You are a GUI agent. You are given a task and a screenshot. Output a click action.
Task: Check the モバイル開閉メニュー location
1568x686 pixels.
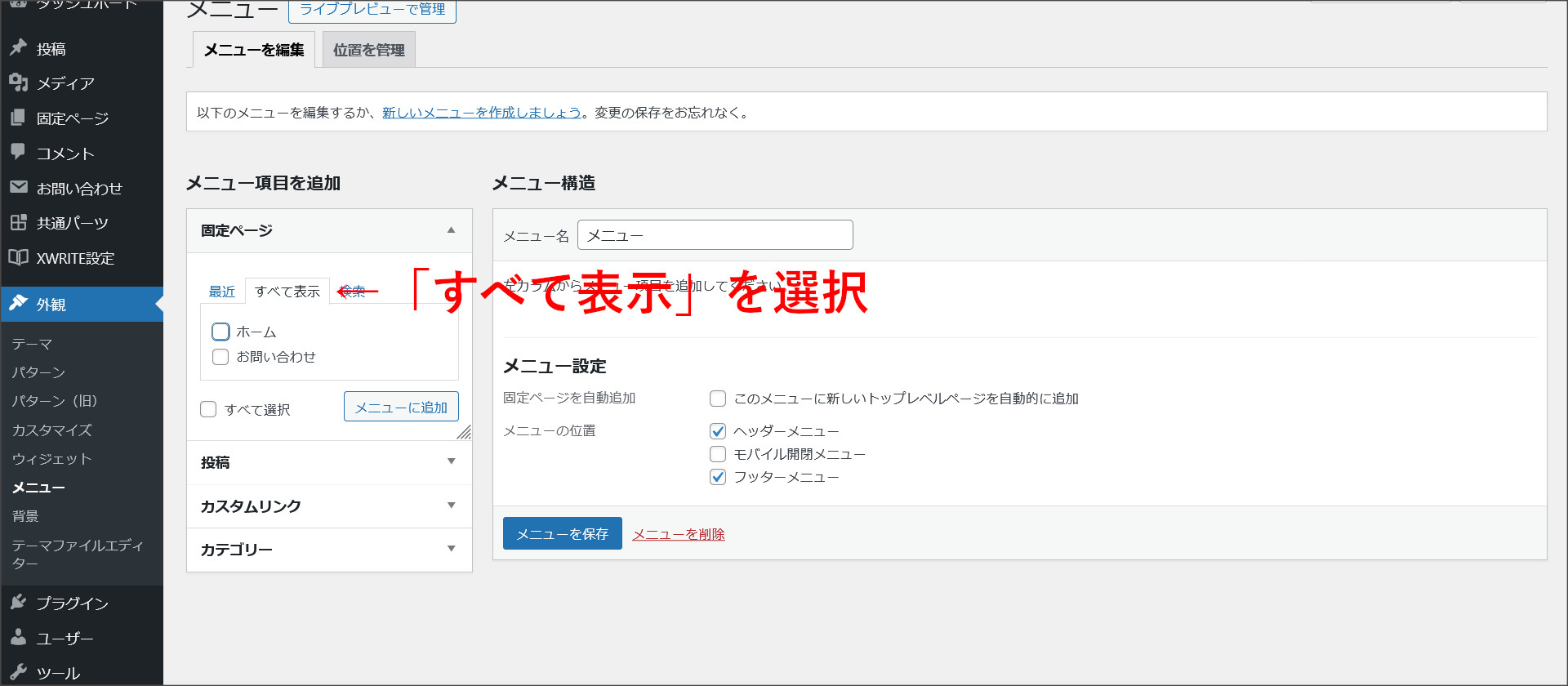click(x=718, y=454)
